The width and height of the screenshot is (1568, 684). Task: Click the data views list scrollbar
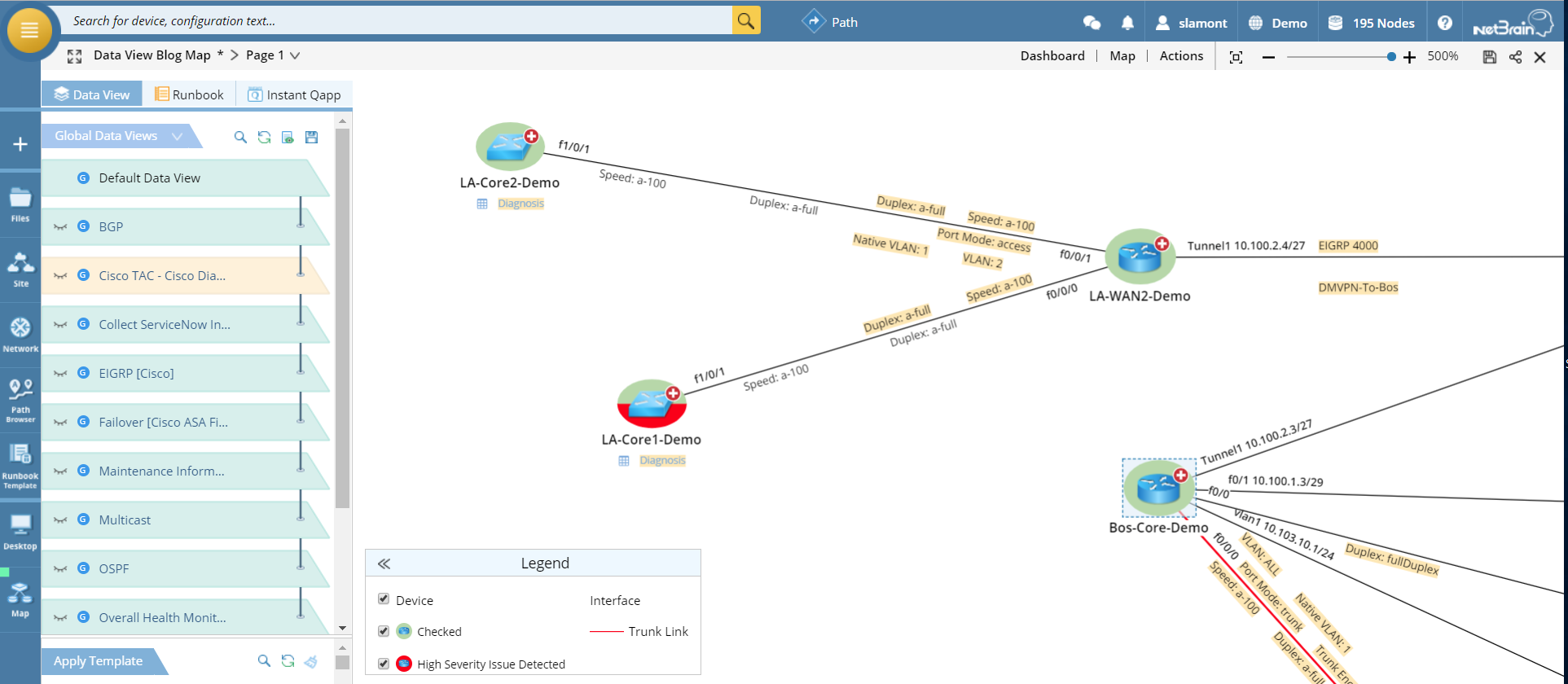click(342, 318)
